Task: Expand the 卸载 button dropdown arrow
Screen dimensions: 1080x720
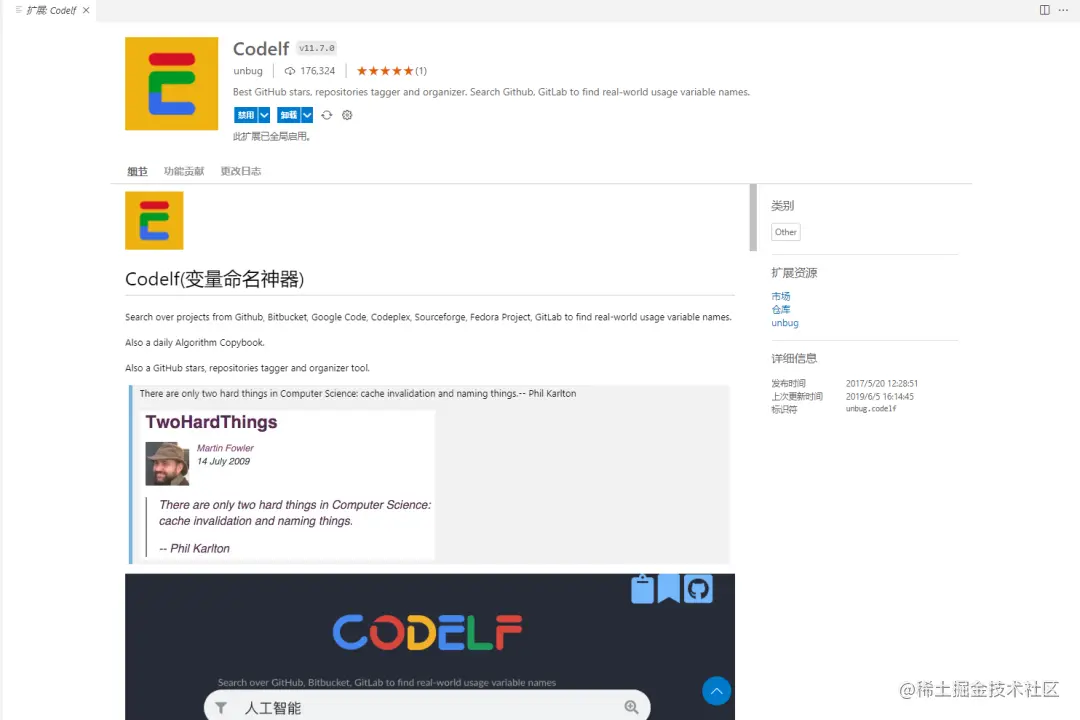Action: pyautogui.click(x=307, y=115)
